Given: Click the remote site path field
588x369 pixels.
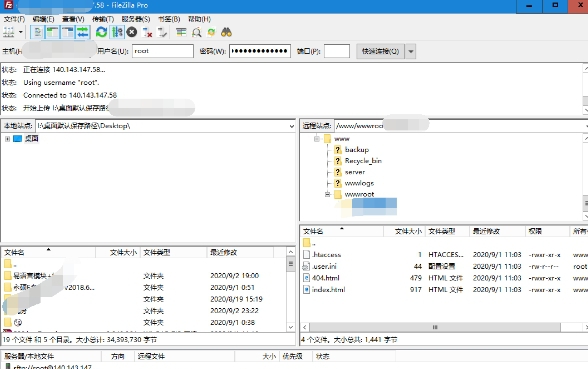Looking at the screenshot, I should pos(459,126).
